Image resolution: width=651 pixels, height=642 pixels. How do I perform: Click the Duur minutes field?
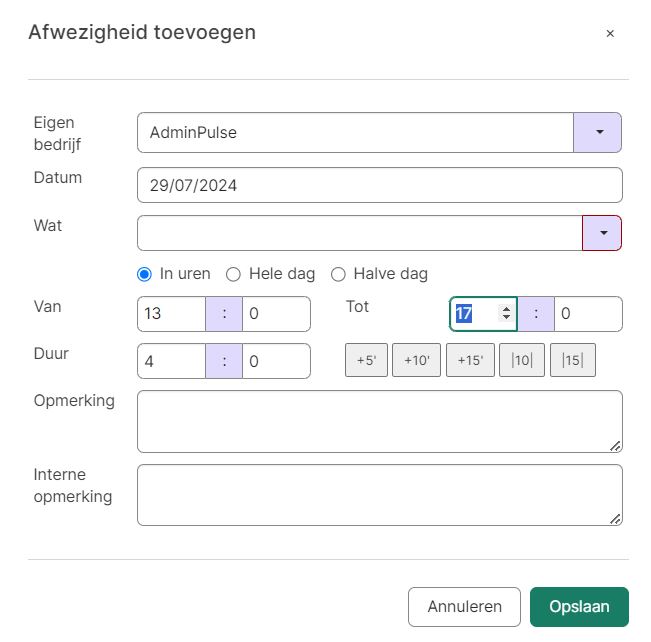point(276,361)
